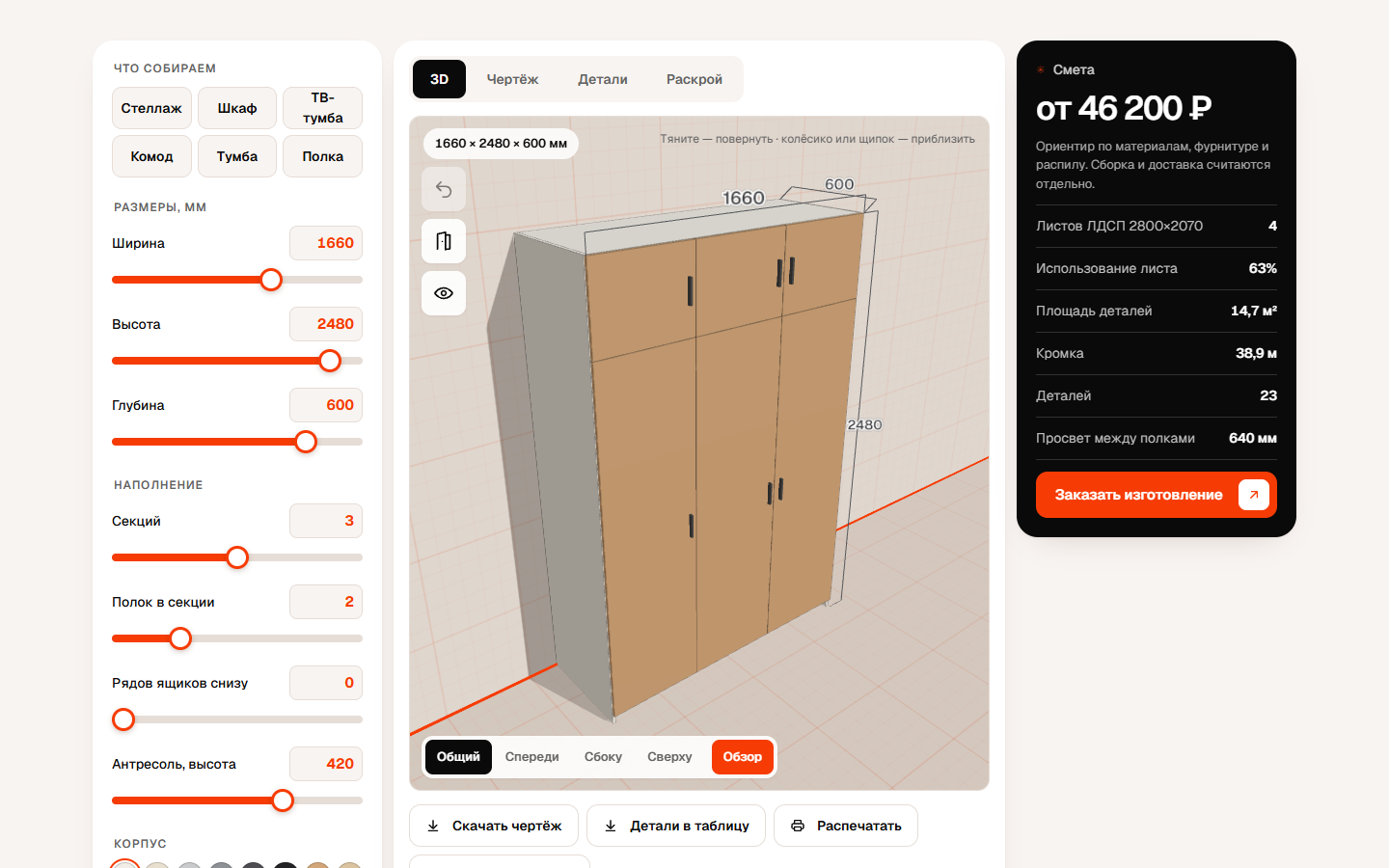Click the Полок в секции slider handle
Viewport: 1389px width, 868px height.
[180, 638]
